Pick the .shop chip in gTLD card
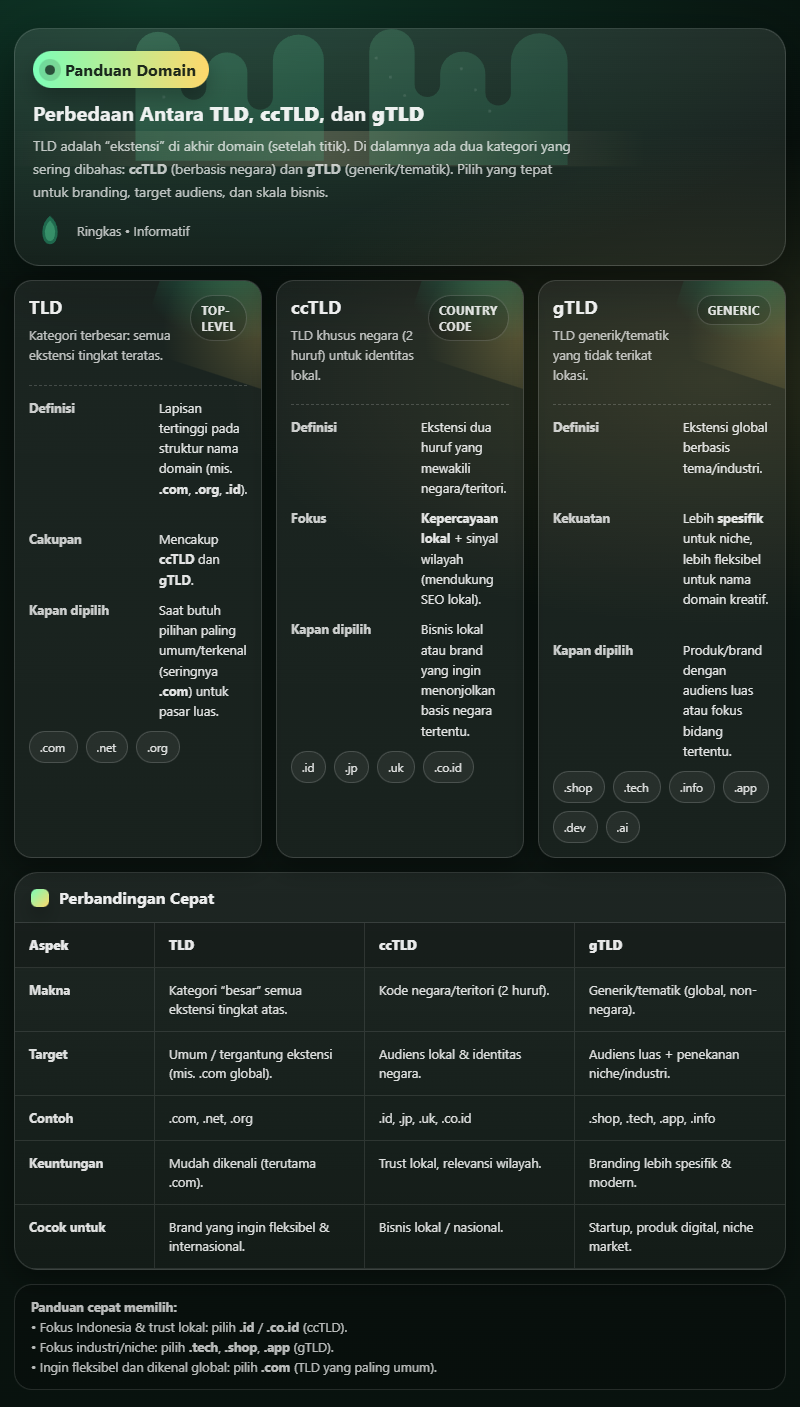800x1407 pixels. (x=578, y=788)
